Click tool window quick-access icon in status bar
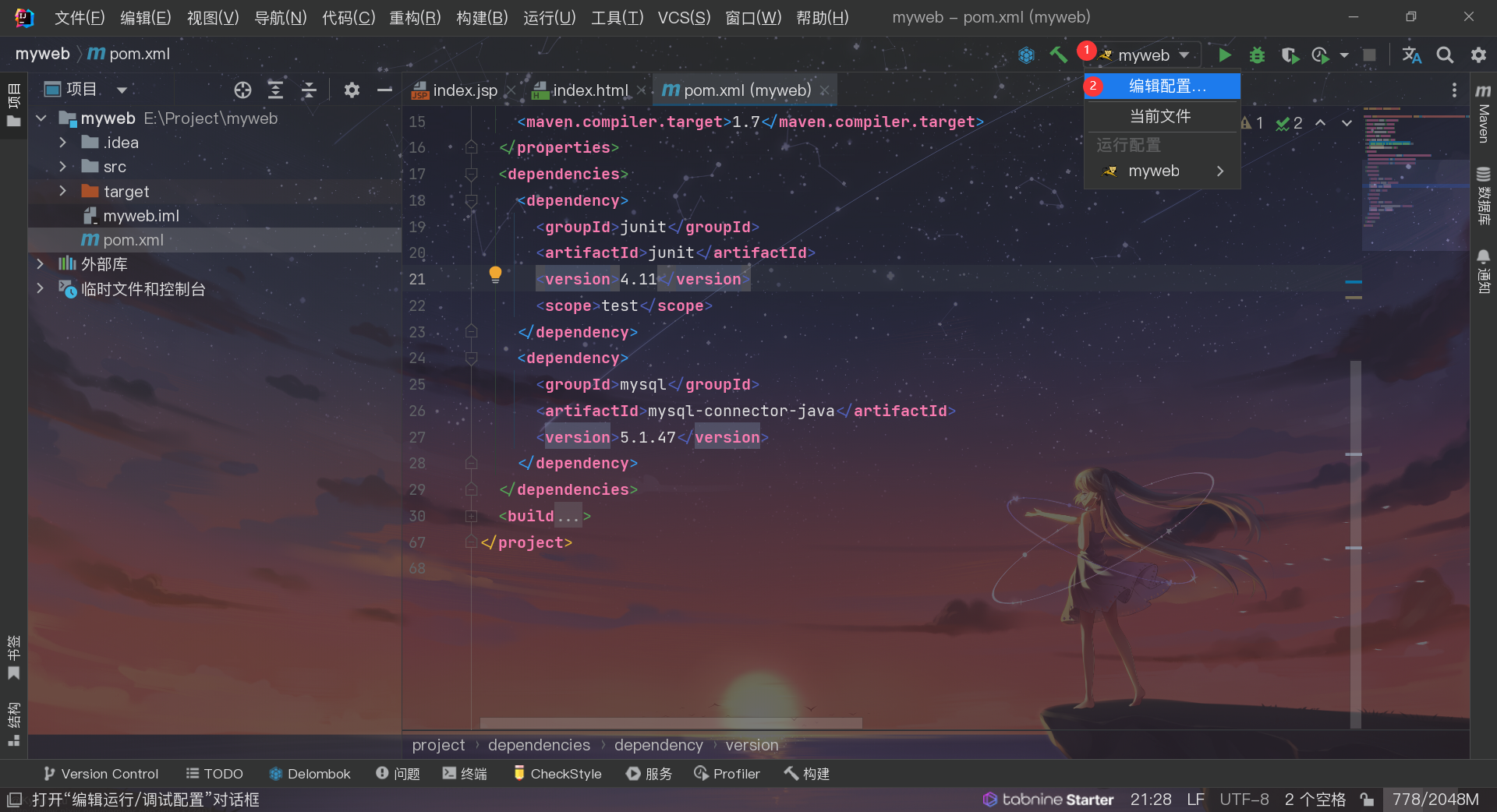1497x812 pixels. click(x=14, y=800)
